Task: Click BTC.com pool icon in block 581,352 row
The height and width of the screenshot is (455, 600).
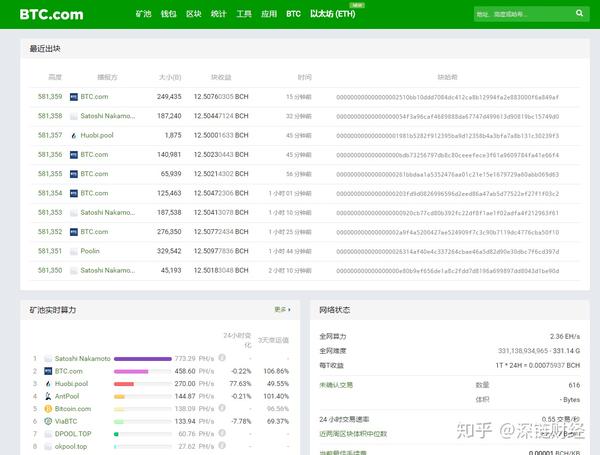Action: click(x=74, y=232)
